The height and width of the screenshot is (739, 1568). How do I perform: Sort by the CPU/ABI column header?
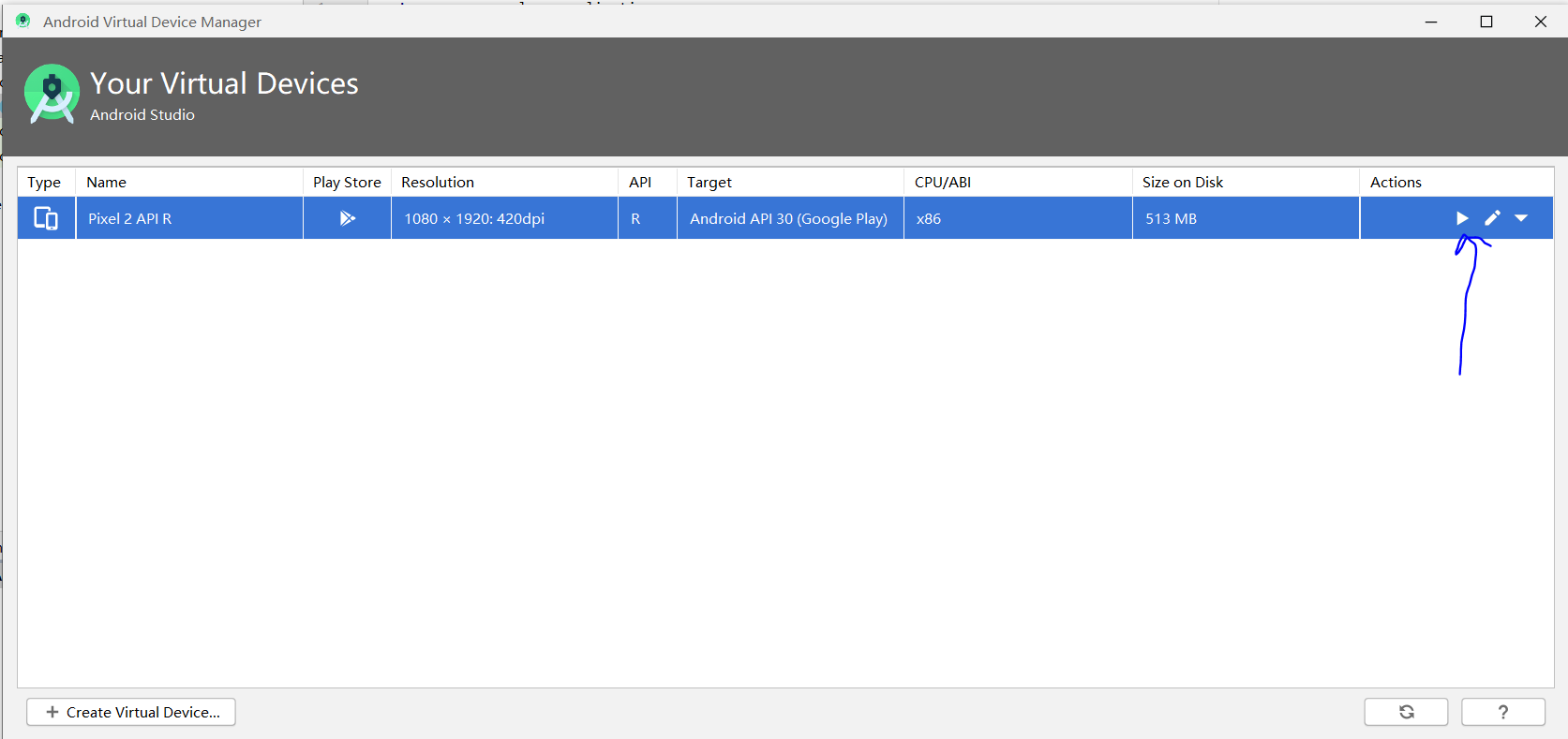(x=1018, y=182)
